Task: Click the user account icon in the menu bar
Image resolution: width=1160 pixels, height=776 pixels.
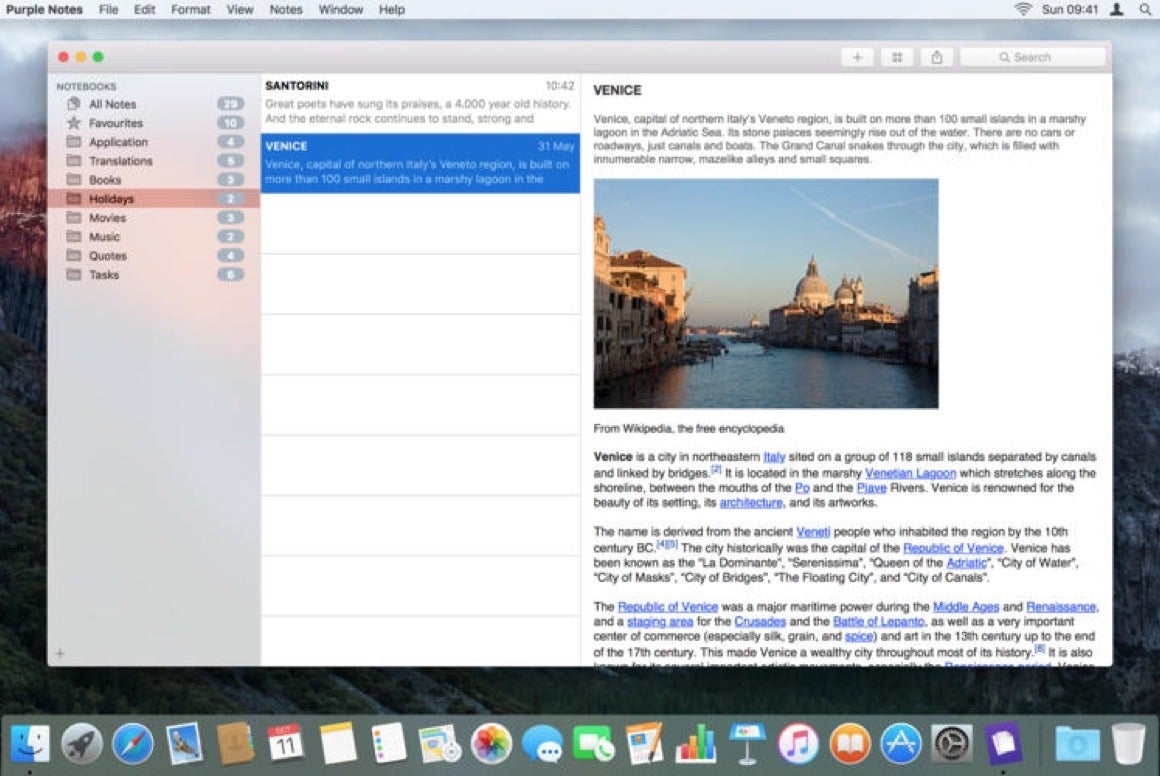Action: pos(1117,10)
